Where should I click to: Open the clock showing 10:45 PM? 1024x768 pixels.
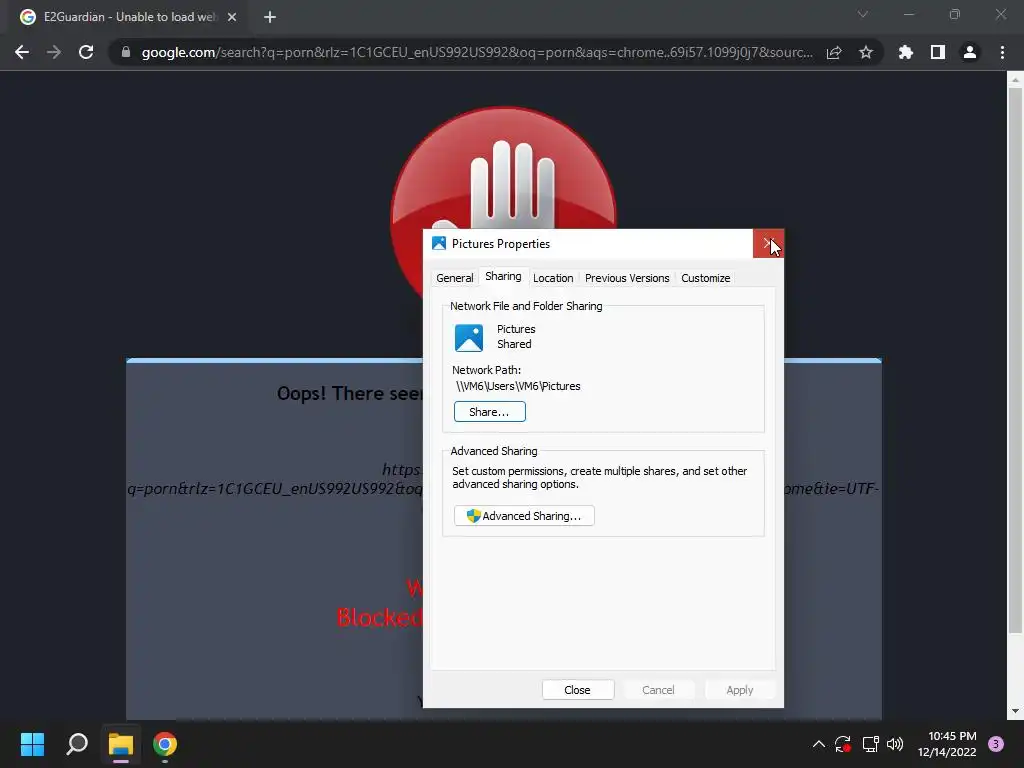click(947, 744)
